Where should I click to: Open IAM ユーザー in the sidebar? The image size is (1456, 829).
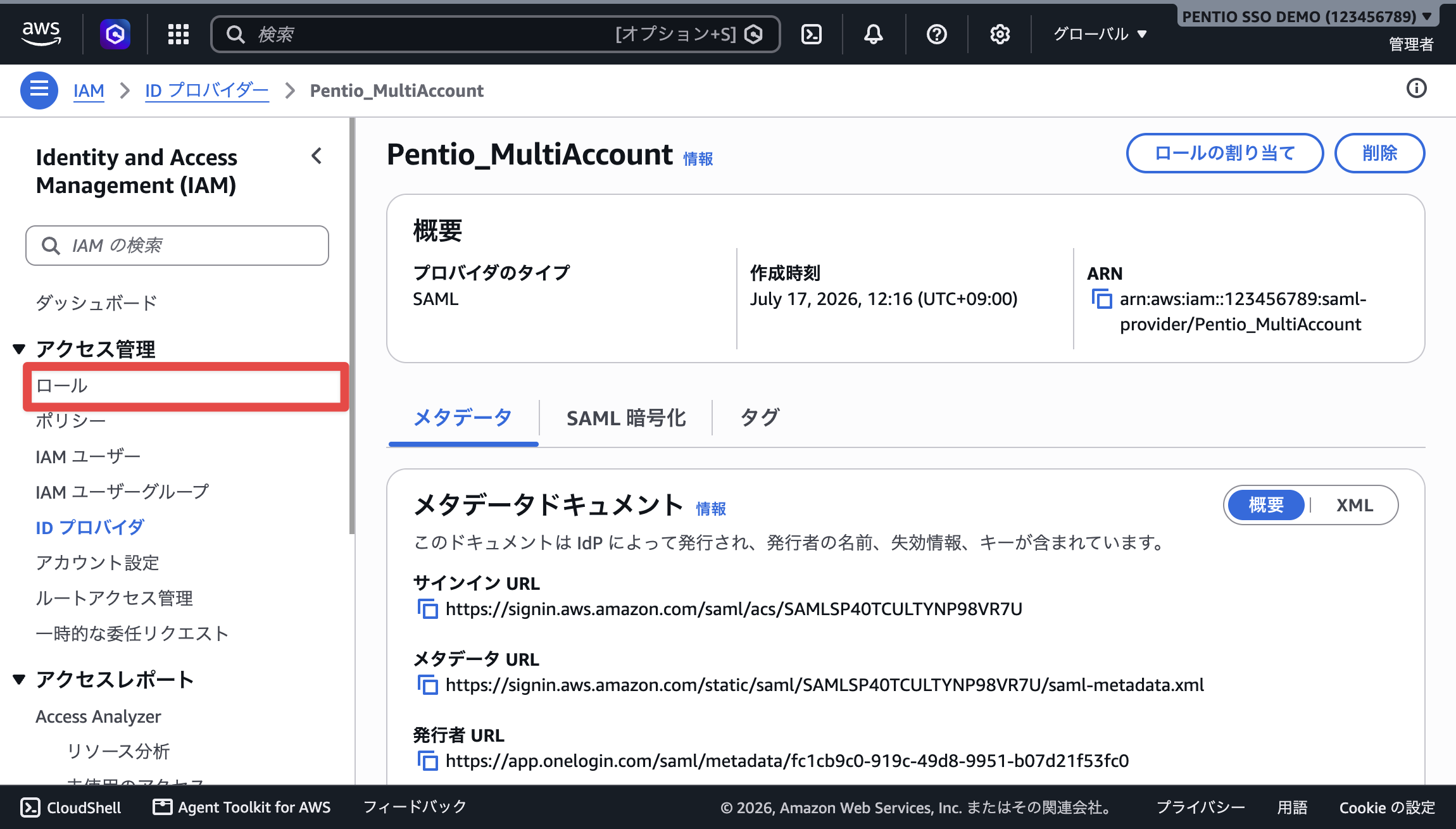click(x=88, y=456)
